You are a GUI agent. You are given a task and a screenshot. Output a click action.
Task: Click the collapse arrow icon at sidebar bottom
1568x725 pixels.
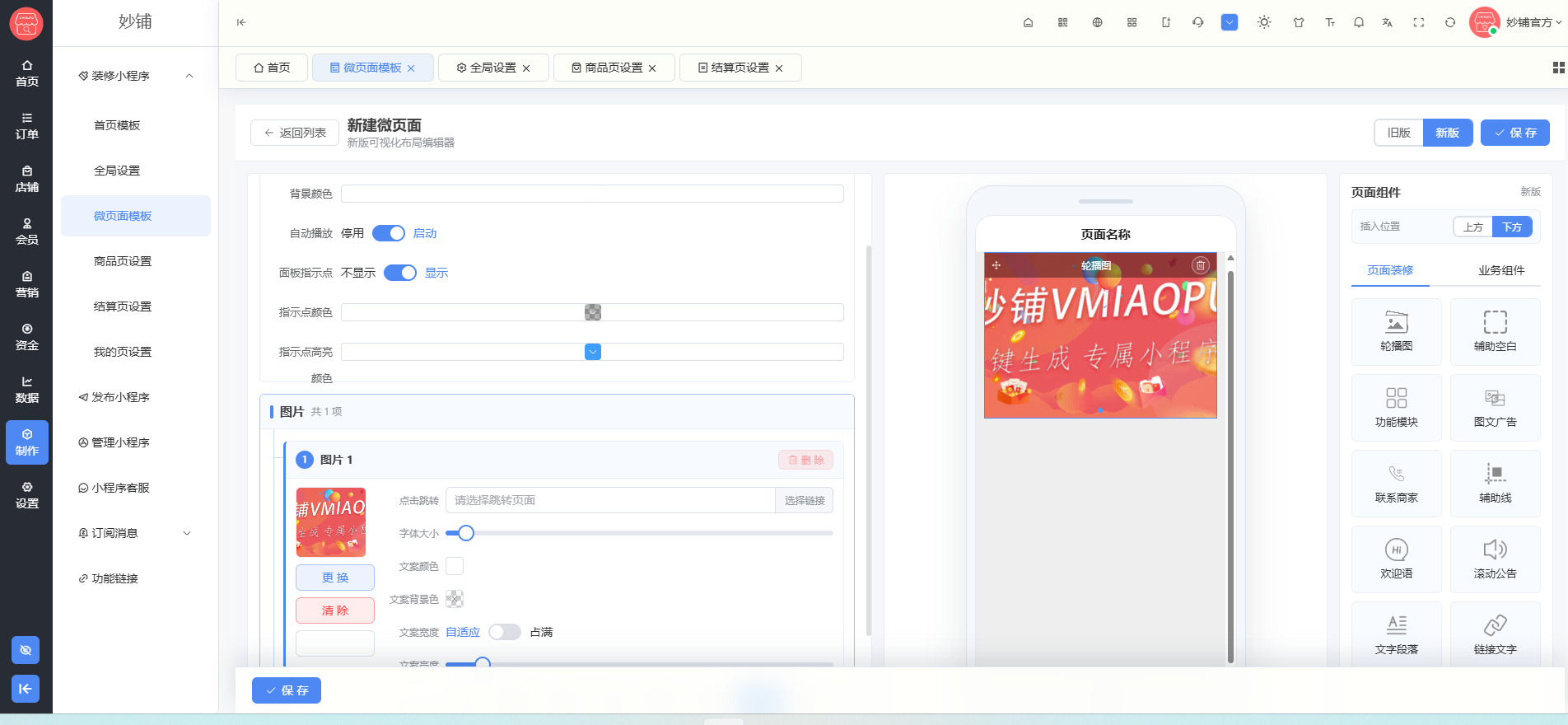point(26,689)
